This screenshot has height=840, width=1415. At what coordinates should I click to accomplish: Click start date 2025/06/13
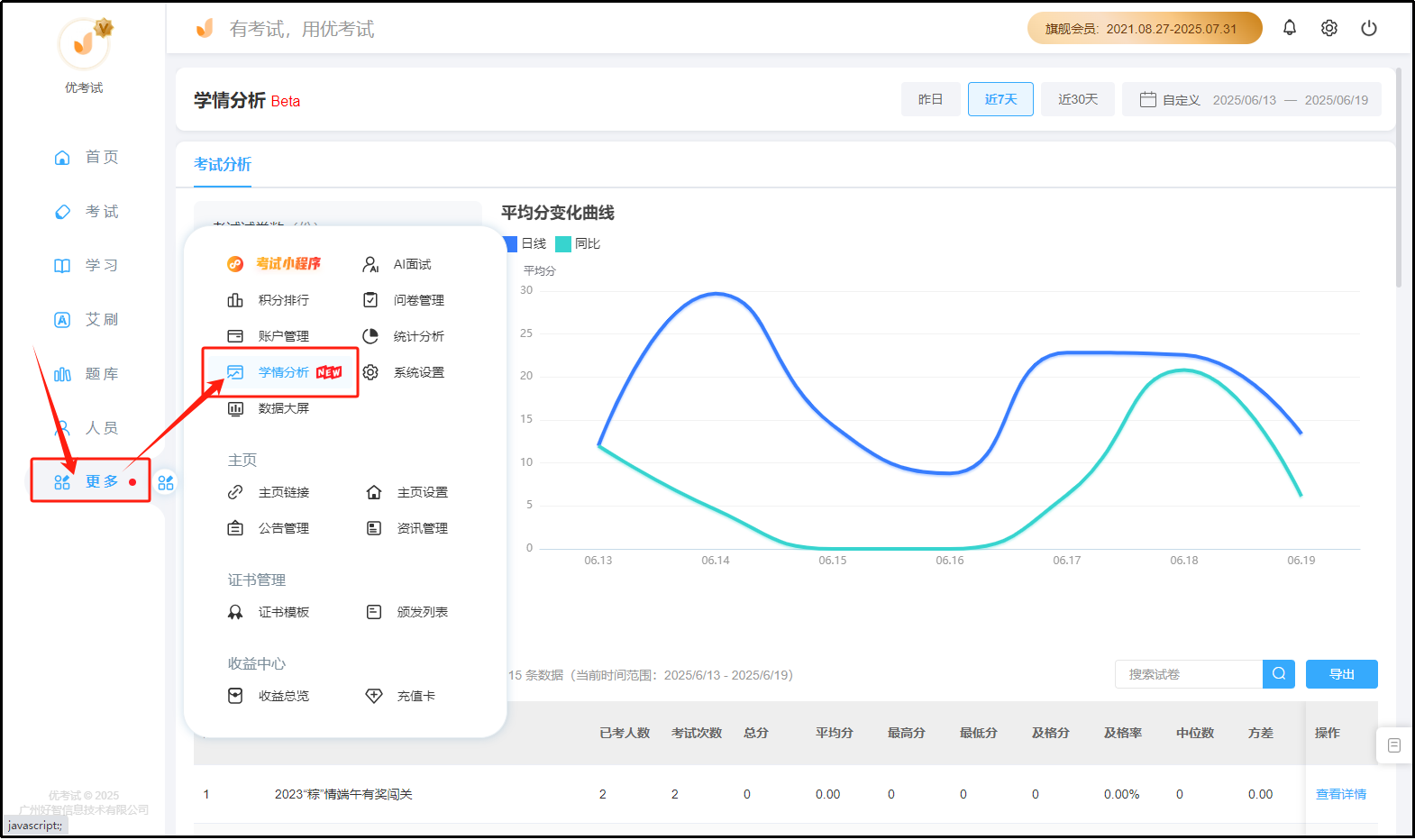pos(1245,100)
